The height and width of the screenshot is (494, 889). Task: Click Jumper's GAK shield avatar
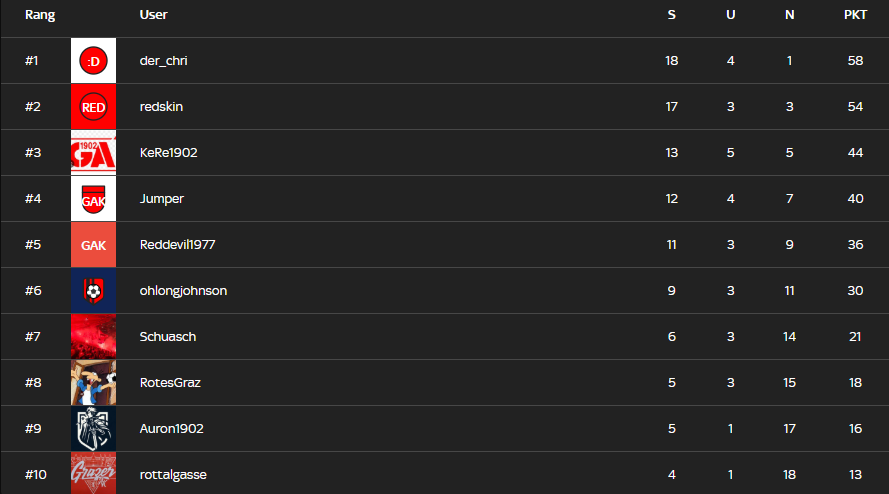point(94,199)
